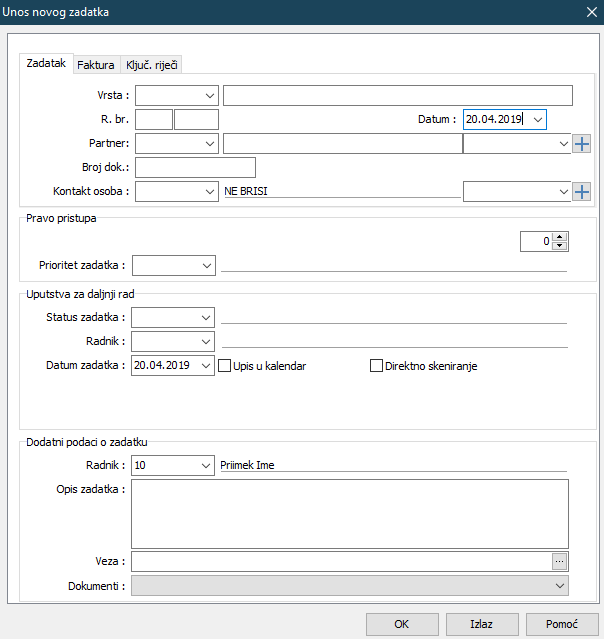Select the Zadatak tab

tap(46, 64)
